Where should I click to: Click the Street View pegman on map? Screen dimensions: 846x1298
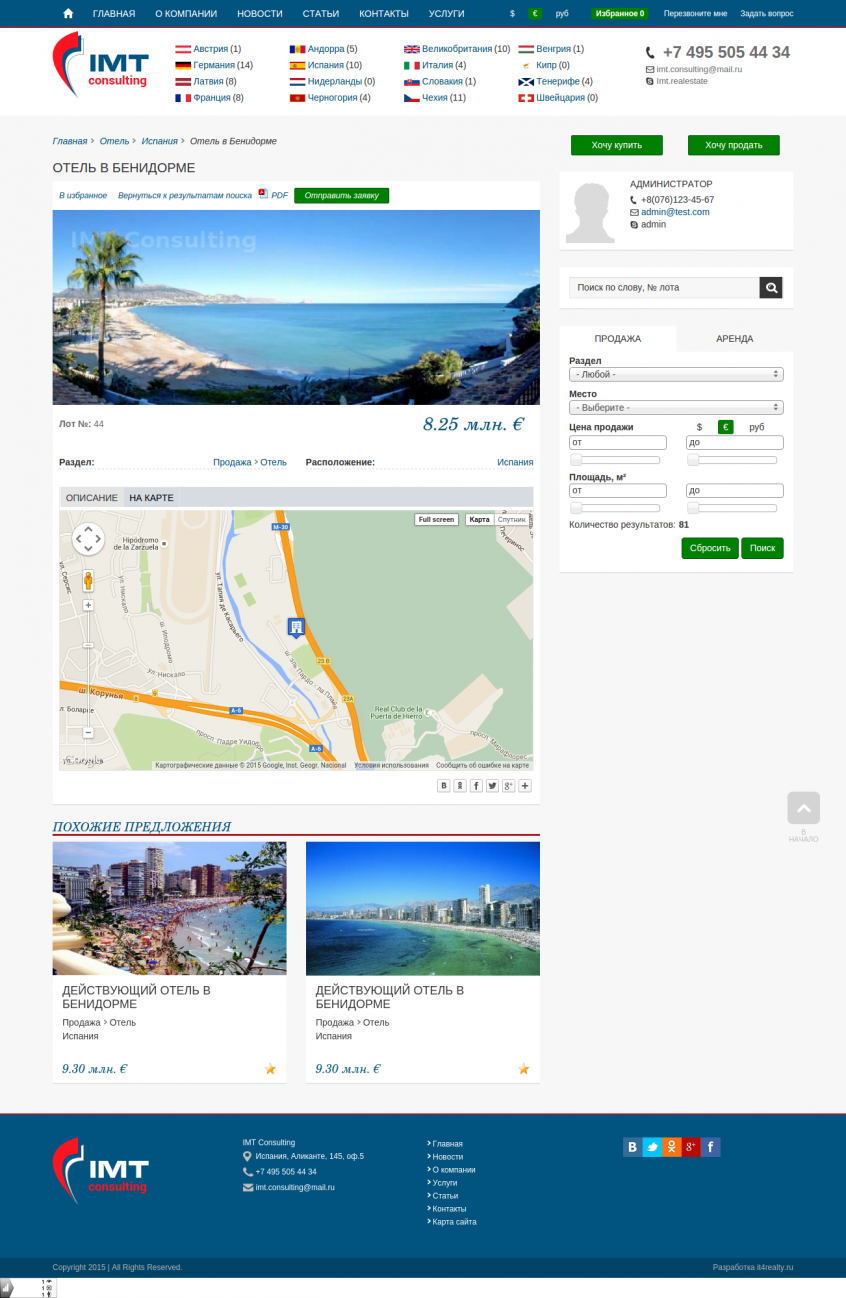(88, 580)
